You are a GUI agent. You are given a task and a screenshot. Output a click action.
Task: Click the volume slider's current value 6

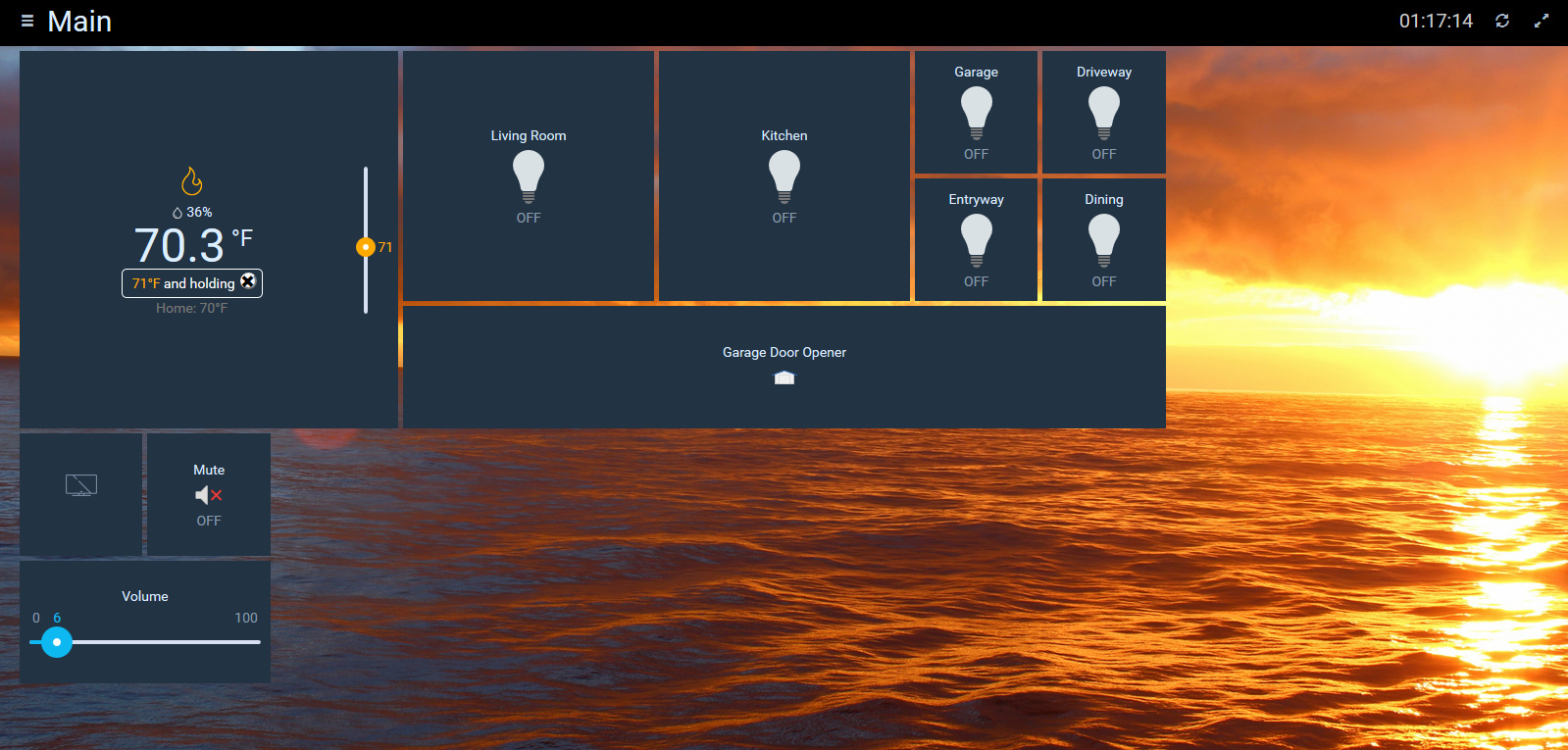pyautogui.click(x=57, y=618)
